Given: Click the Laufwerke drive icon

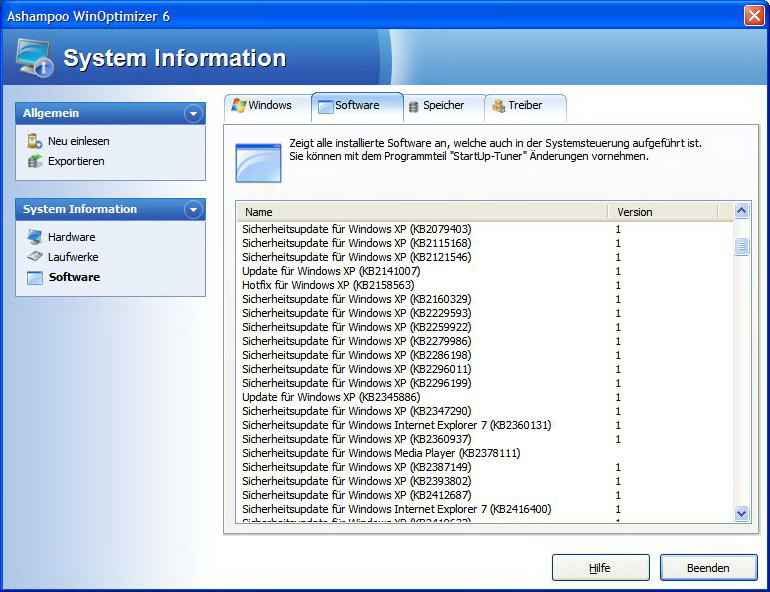Looking at the screenshot, I should (35, 257).
